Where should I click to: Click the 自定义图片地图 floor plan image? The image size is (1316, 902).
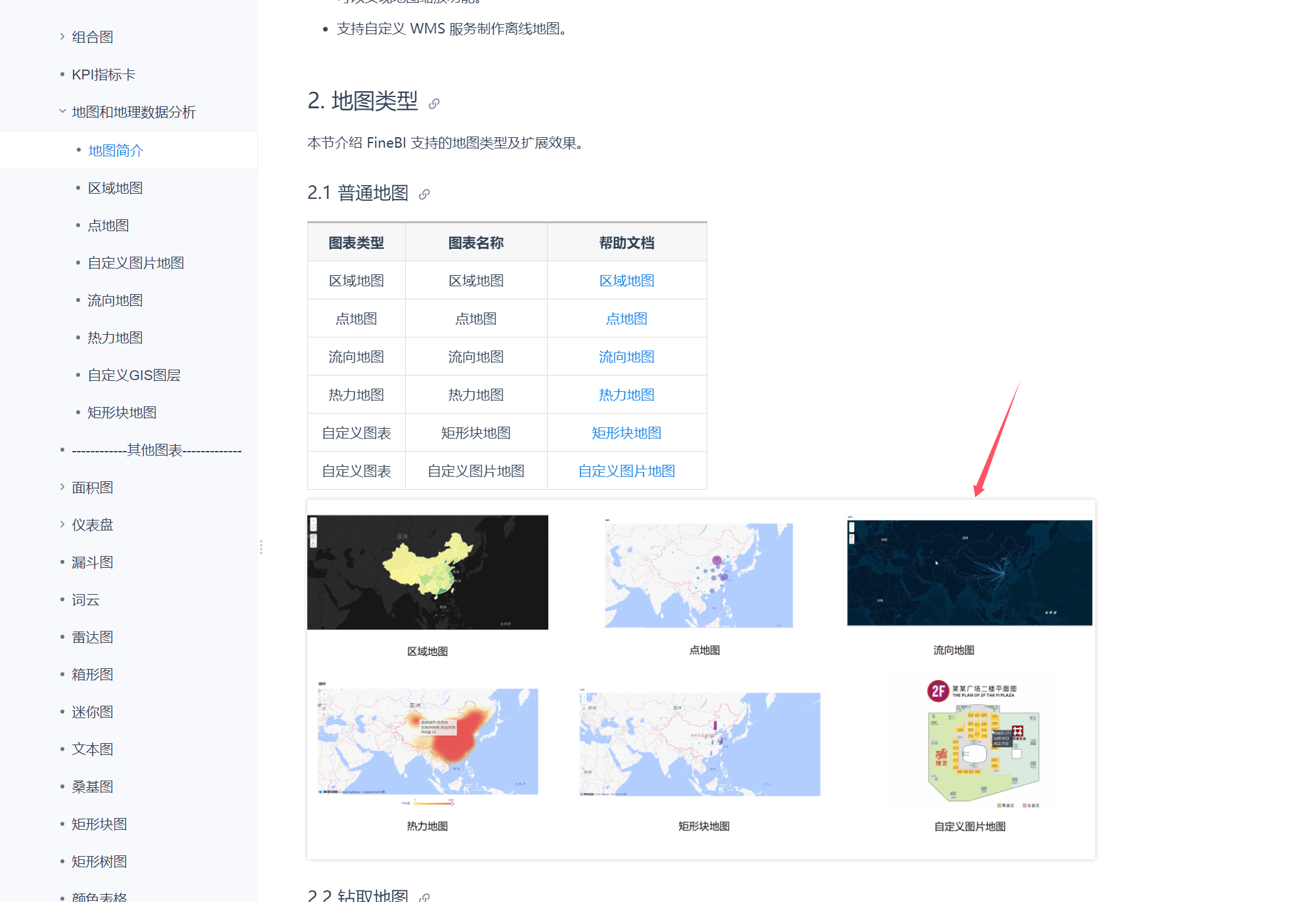point(983,743)
